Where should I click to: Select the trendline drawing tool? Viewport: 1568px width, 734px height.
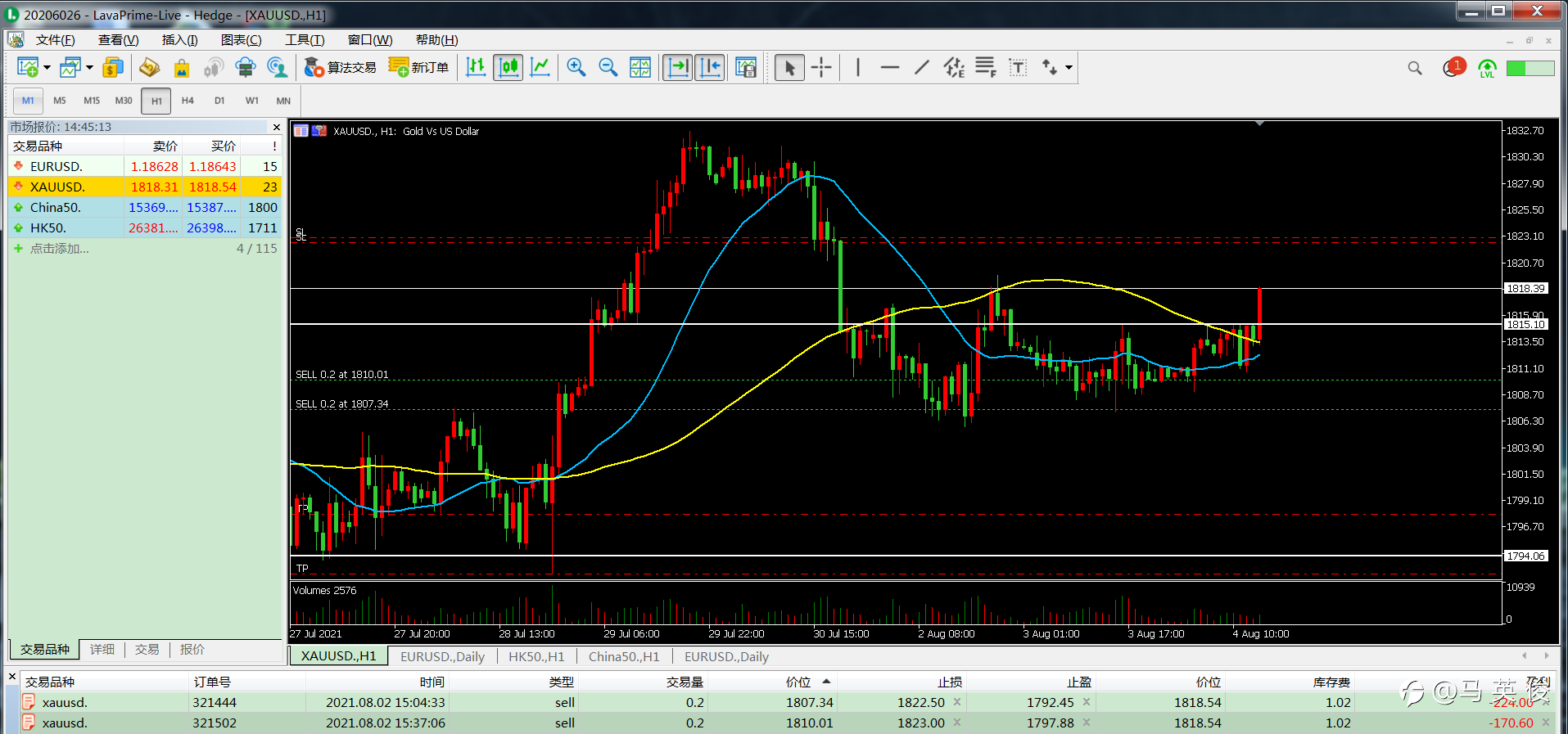921,68
